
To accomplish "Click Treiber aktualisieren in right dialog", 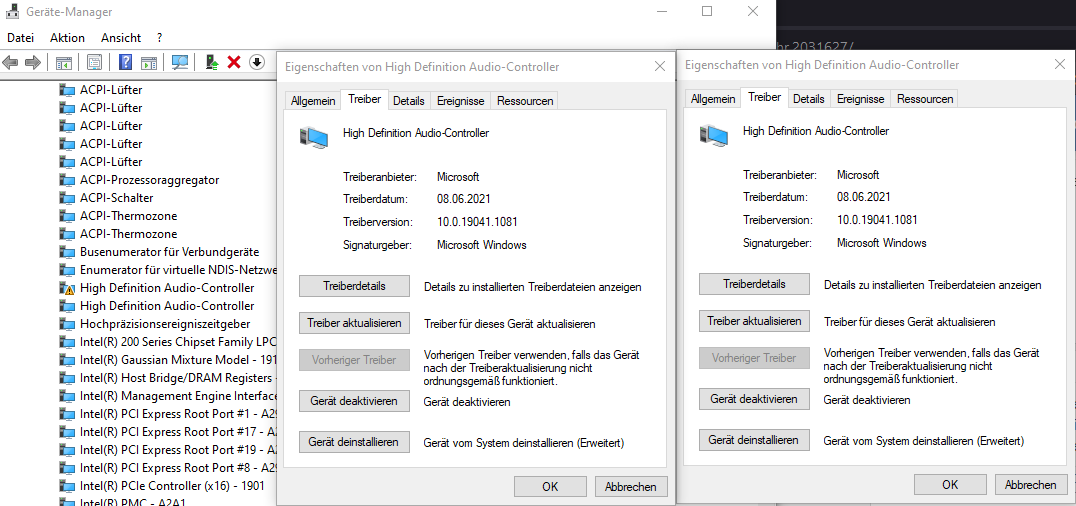I will (754, 321).
